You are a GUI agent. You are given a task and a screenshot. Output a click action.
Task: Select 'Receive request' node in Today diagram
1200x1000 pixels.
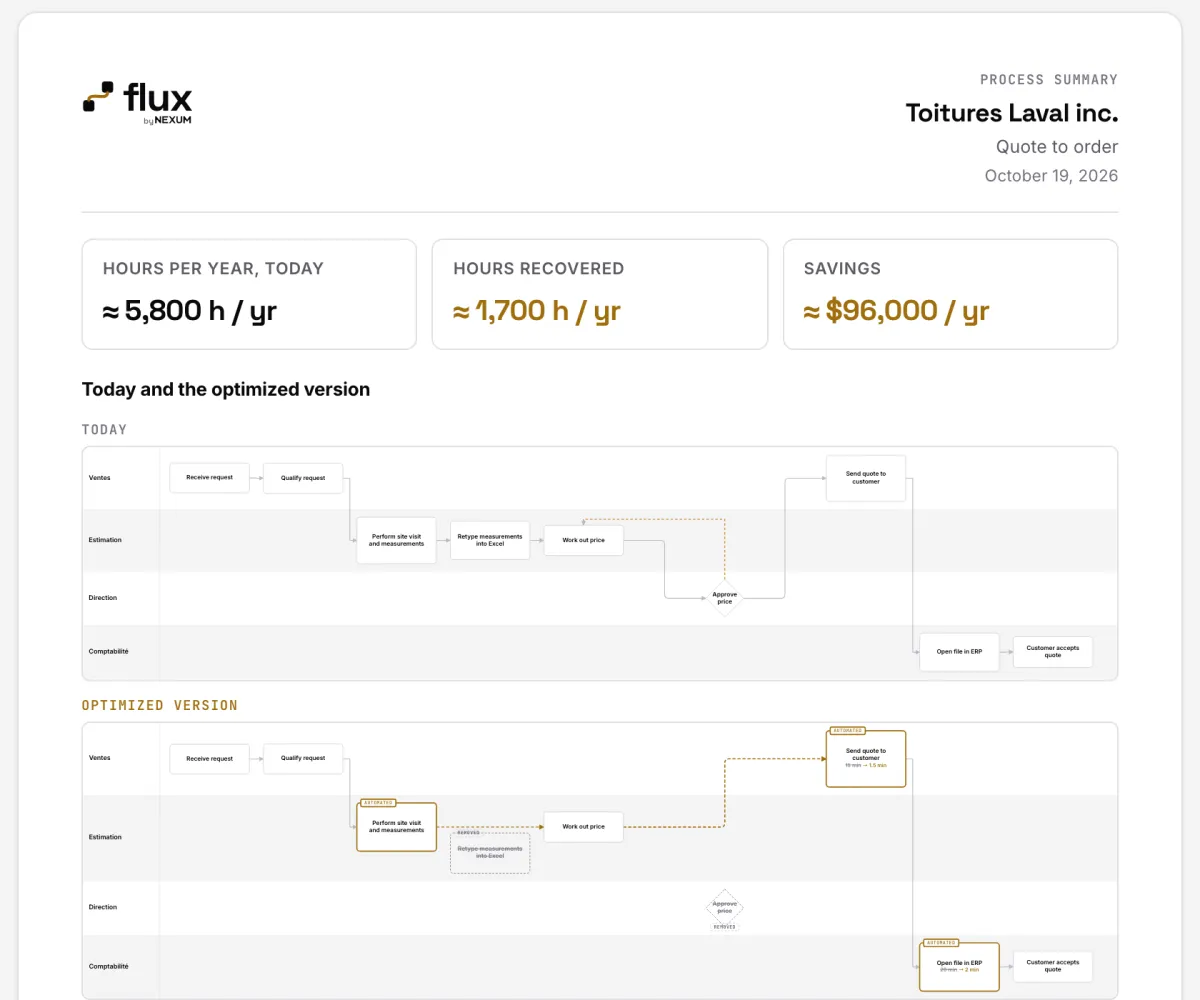pos(209,478)
